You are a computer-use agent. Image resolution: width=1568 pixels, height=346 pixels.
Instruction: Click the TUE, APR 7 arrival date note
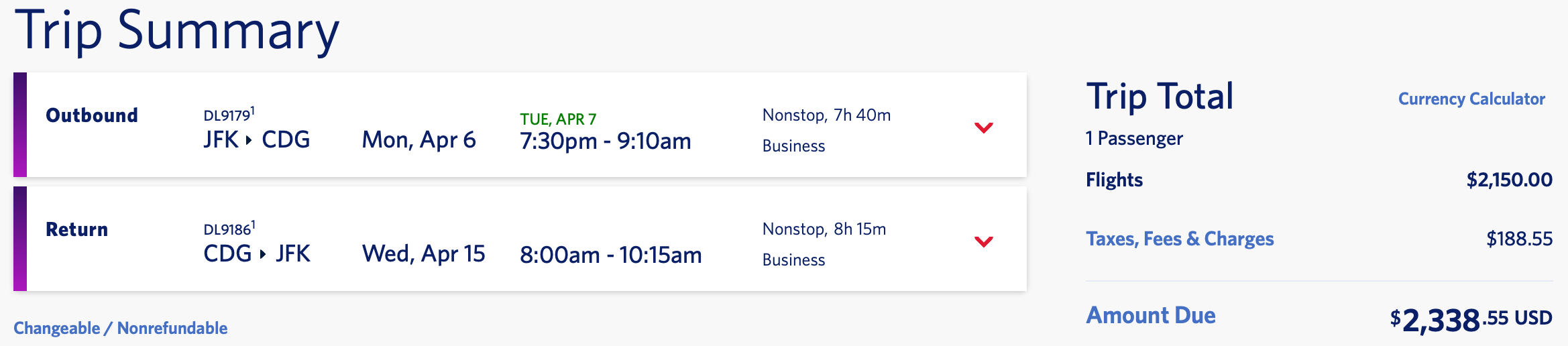pyautogui.click(x=558, y=119)
